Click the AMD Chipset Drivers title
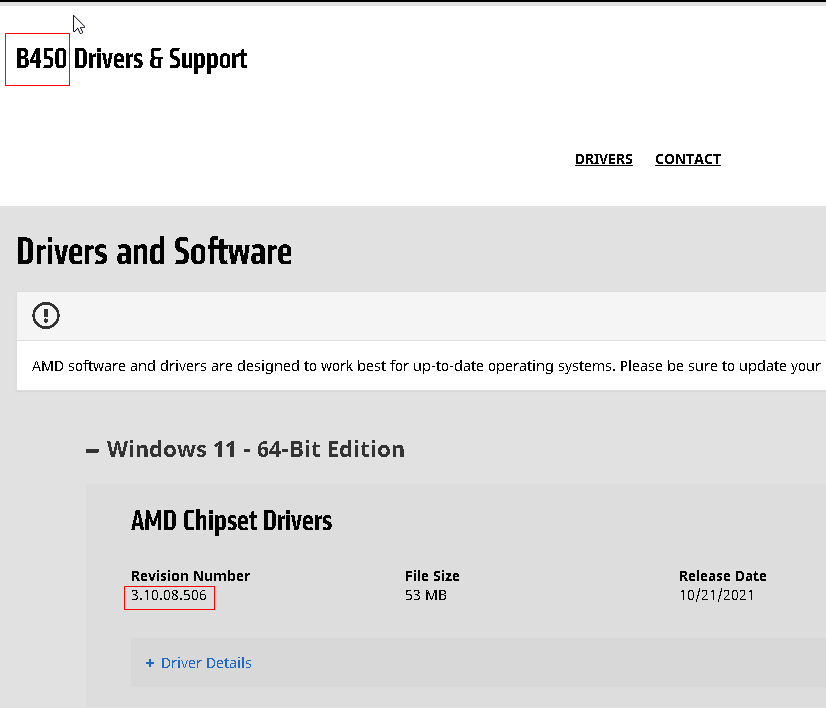 coord(231,520)
